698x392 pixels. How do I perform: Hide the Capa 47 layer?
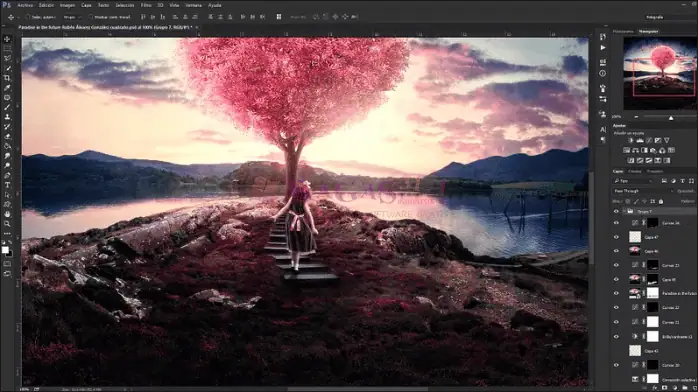pyautogui.click(x=617, y=237)
